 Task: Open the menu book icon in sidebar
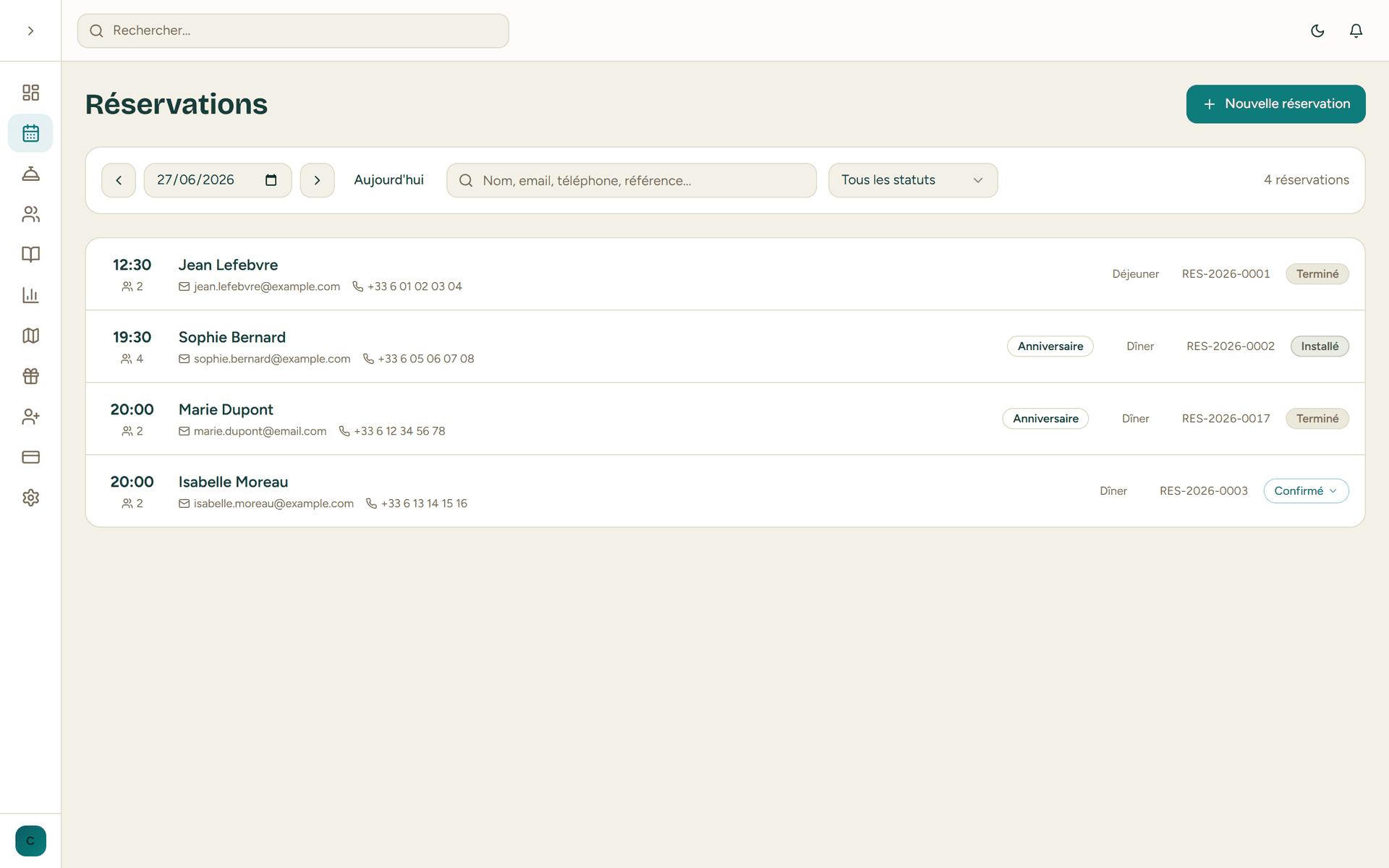pyautogui.click(x=30, y=255)
